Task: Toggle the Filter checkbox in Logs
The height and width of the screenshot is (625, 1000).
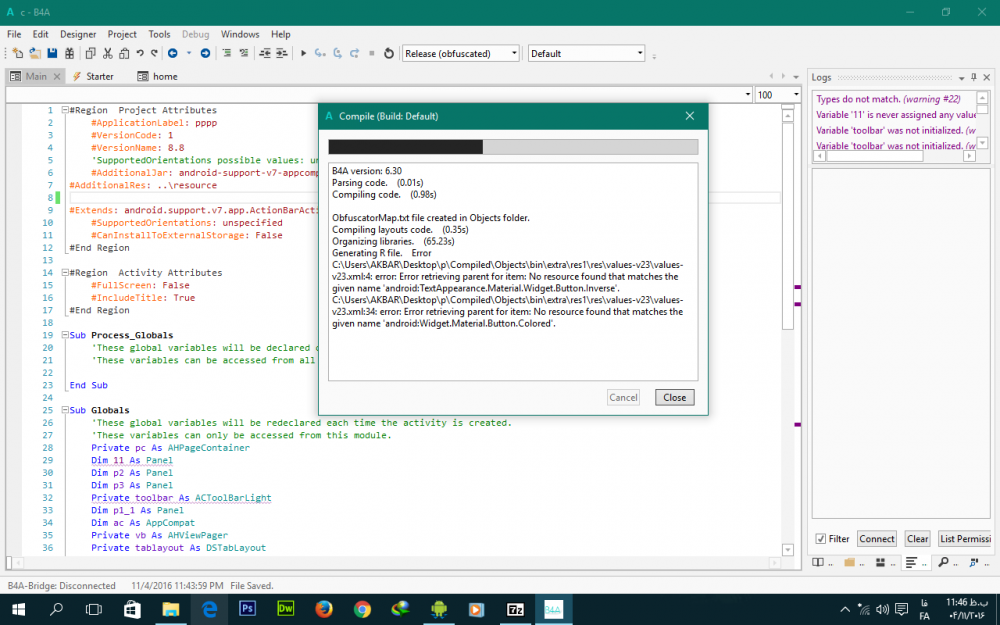Action: pyautogui.click(x=821, y=539)
